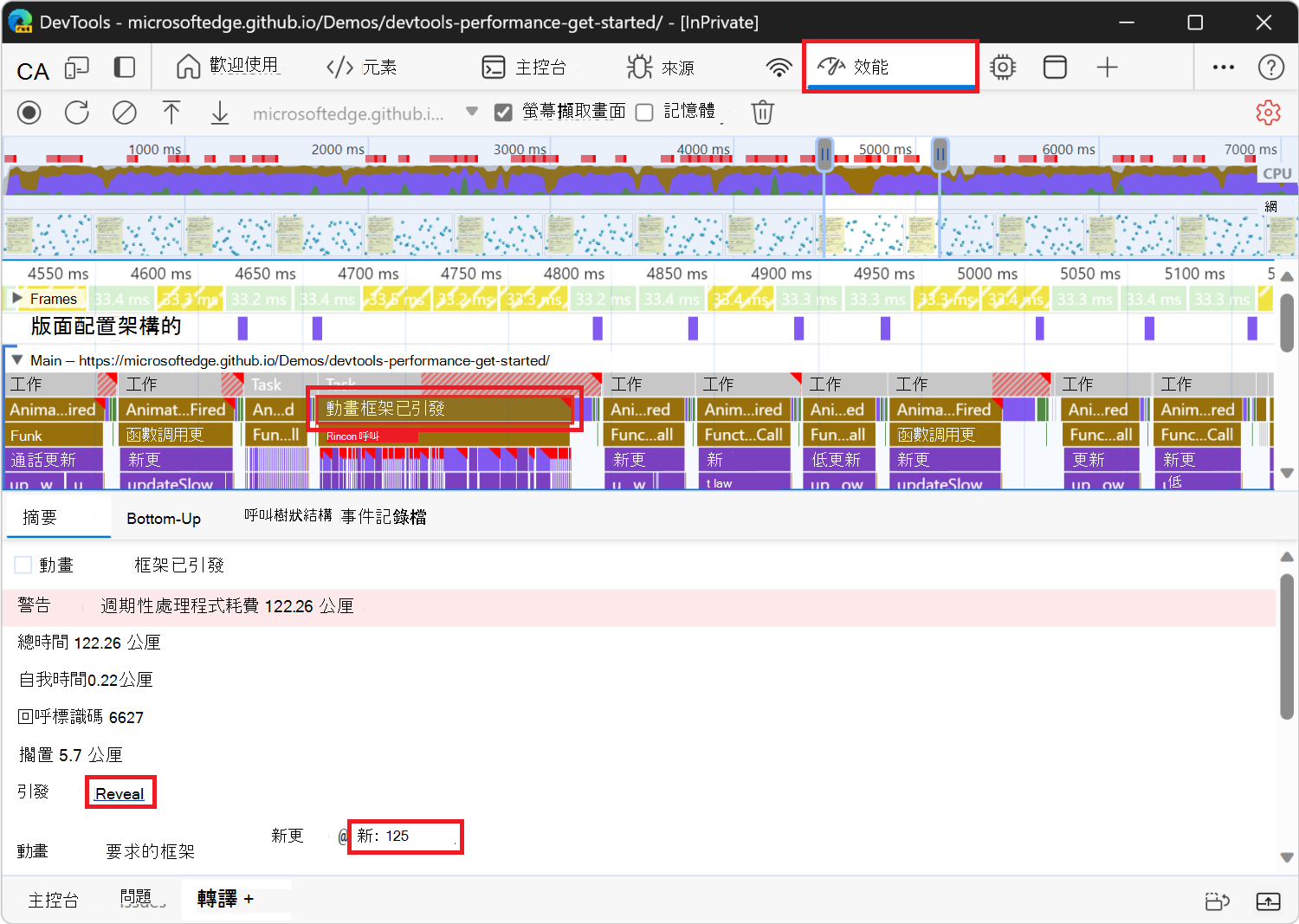Screen dimensions: 1299x924
Task: Start recording a performance profile
Action: tap(29, 113)
